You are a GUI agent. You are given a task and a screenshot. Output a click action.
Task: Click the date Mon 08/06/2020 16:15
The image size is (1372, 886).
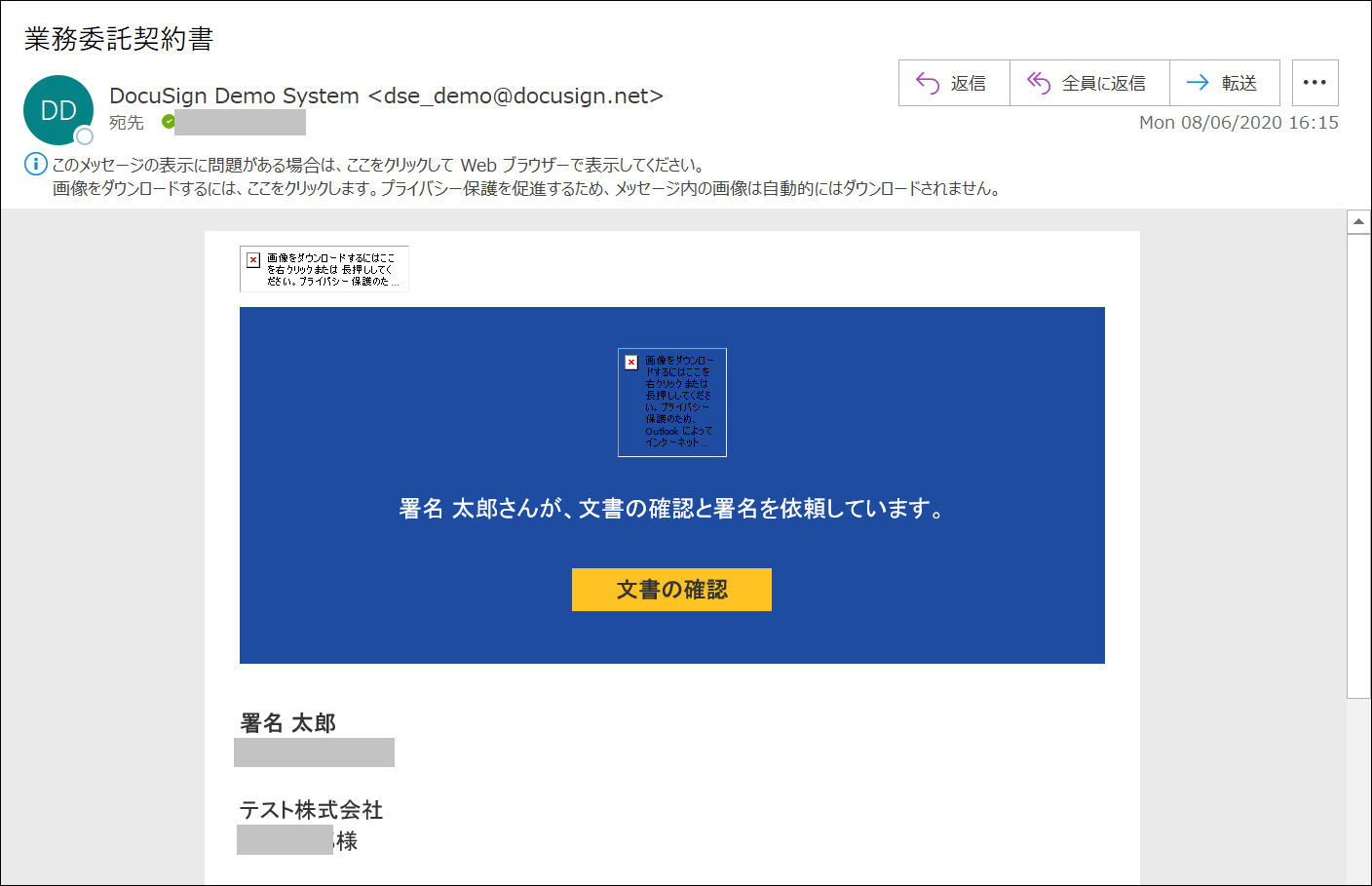point(1239,123)
